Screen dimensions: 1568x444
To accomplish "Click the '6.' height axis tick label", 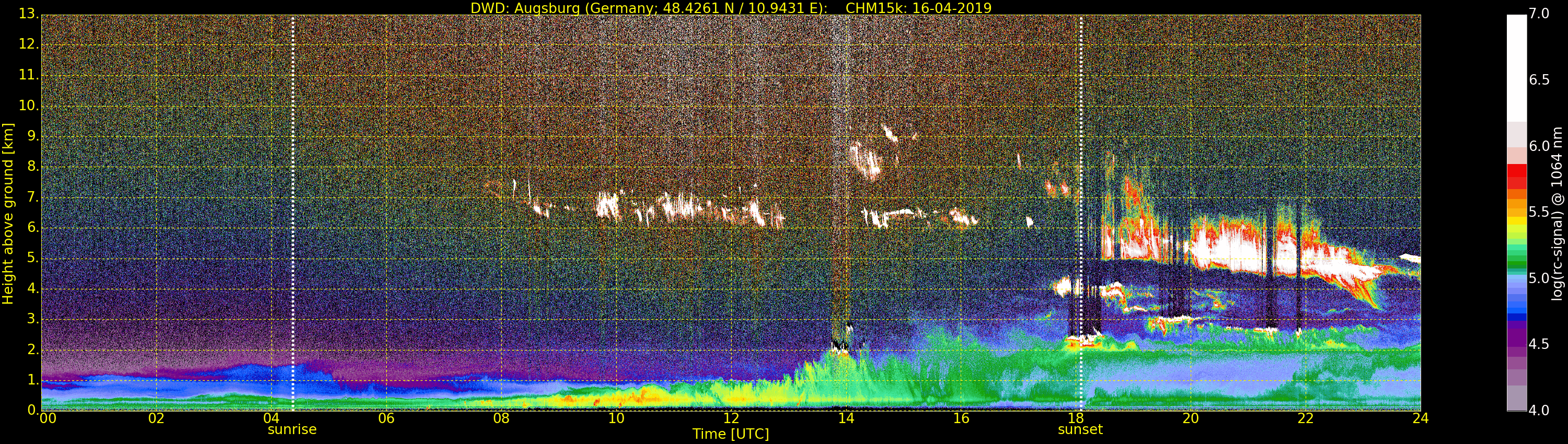I will tap(33, 227).
